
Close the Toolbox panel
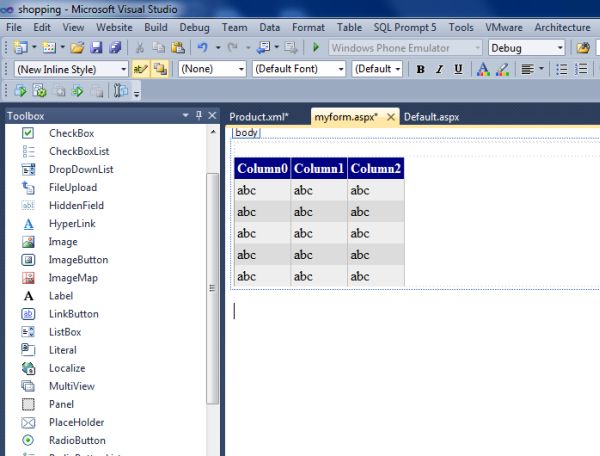pos(212,115)
